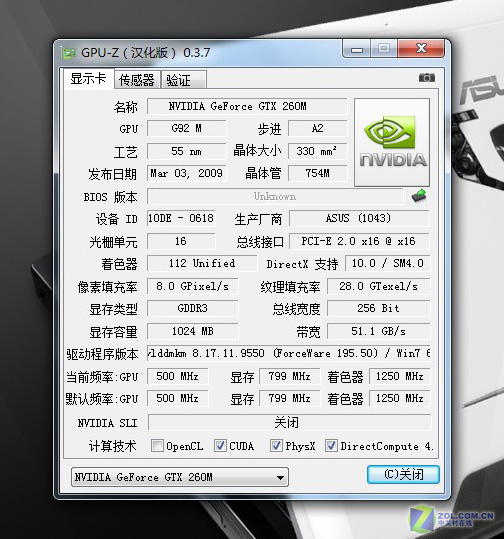Click the memory type GDDR3 field
Viewport: 504px width, 539px height.
193,308
